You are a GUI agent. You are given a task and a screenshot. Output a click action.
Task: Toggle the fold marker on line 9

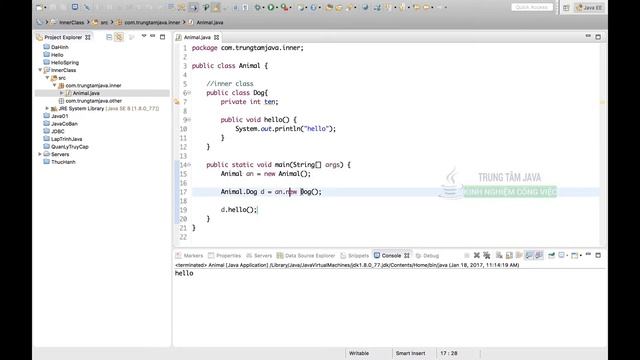pyautogui.click(x=189, y=120)
